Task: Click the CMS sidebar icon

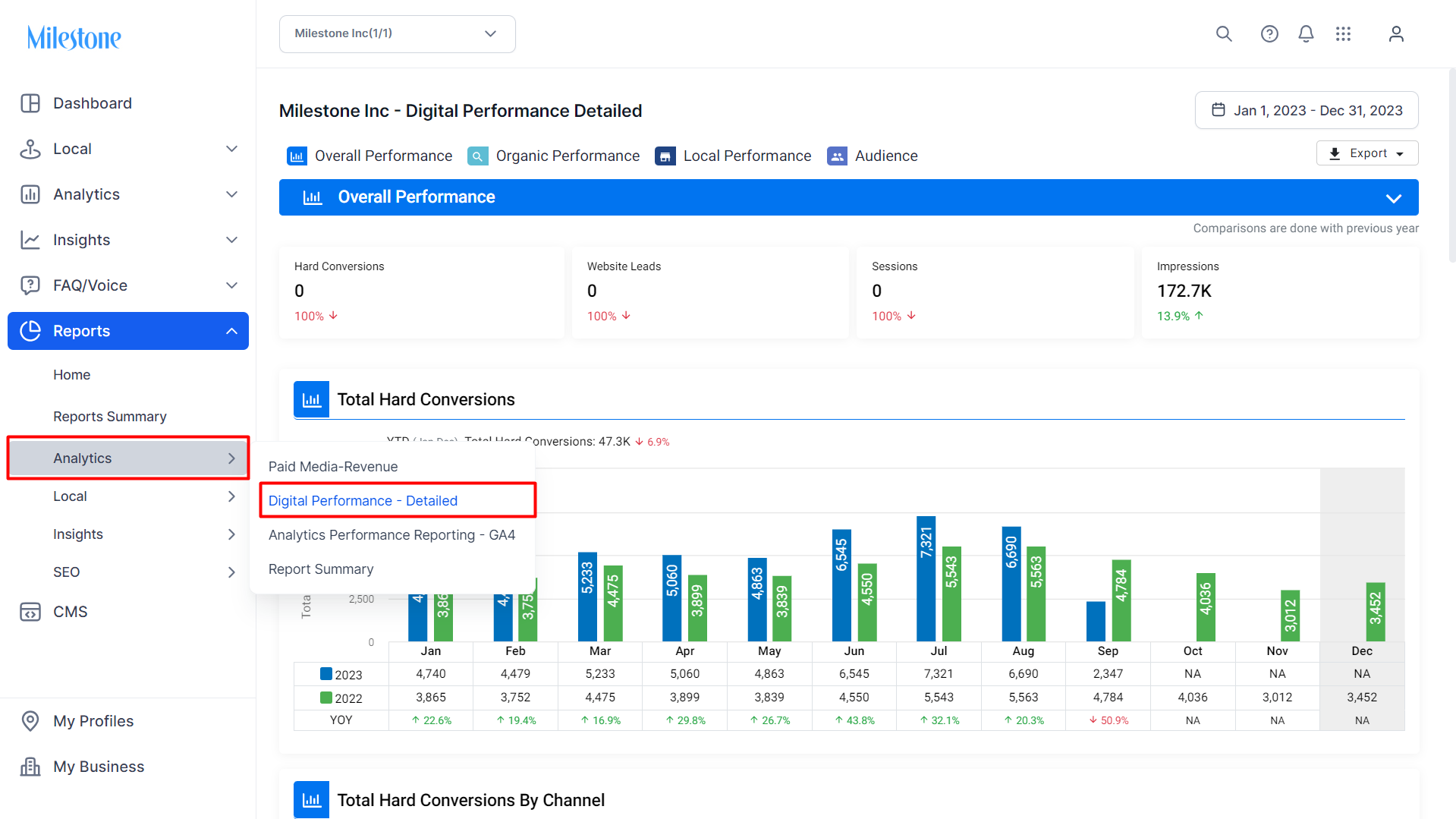Action: pos(30,612)
